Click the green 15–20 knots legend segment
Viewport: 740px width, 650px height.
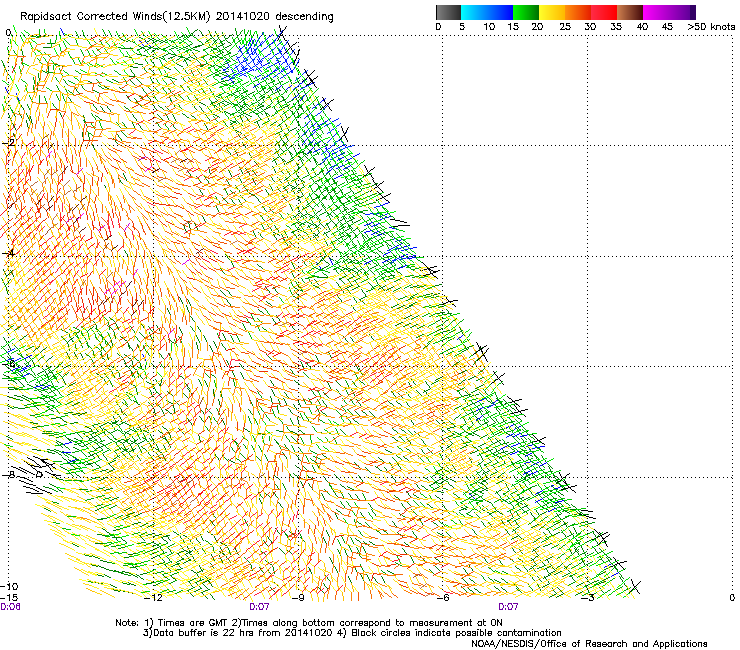[x=526, y=12]
